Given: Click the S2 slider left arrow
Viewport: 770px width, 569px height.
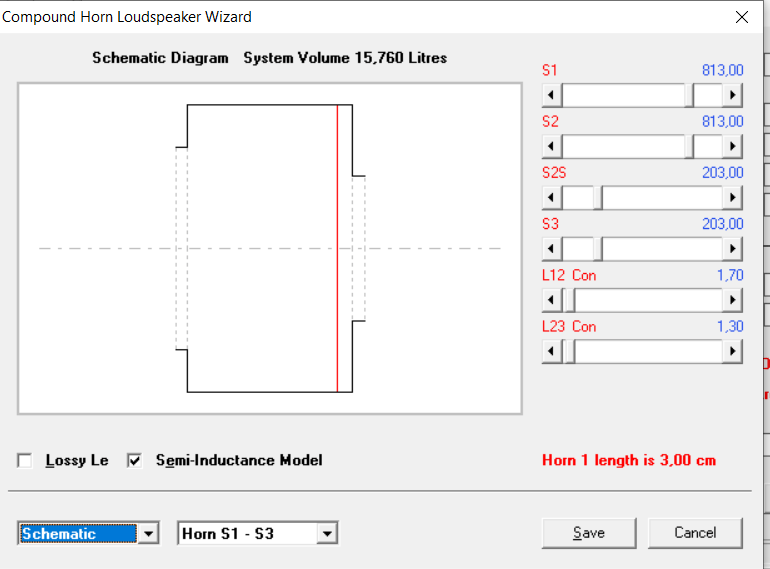Looking at the screenshot, I should coord(552,146).
